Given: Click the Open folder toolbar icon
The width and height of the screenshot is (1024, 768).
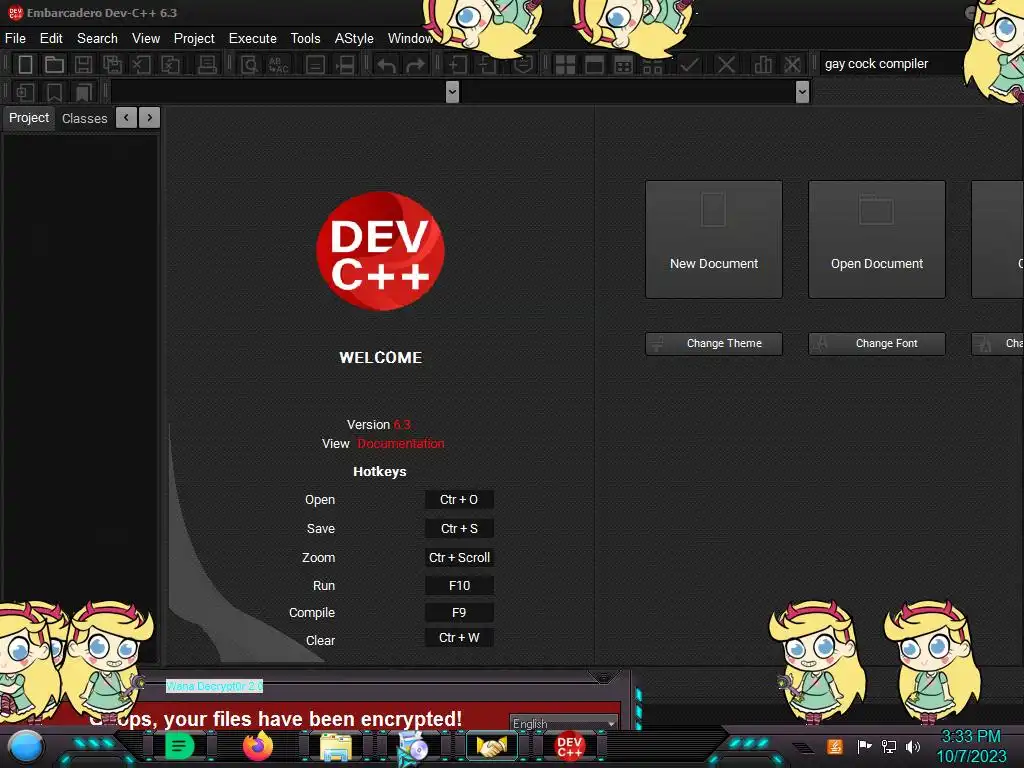Looking at the screenshot, I should click(54, 65).
